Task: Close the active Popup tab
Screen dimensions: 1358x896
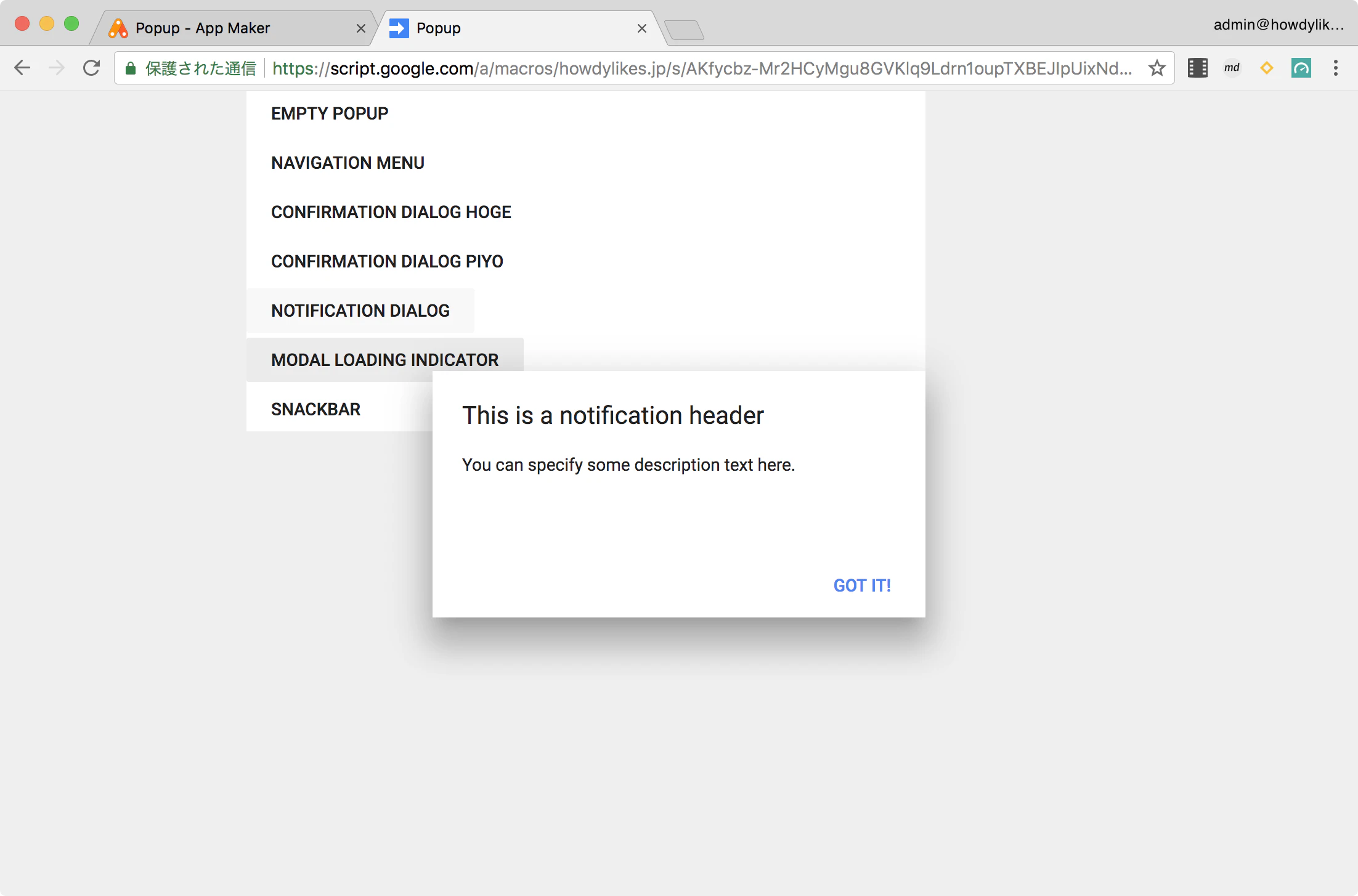Action: click(642, 28)
